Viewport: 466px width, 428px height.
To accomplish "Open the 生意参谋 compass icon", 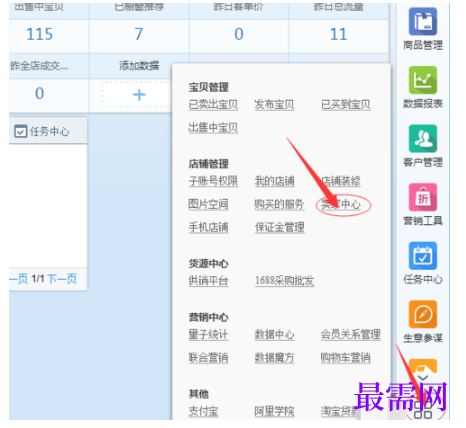I will click(x=423, y=315).
